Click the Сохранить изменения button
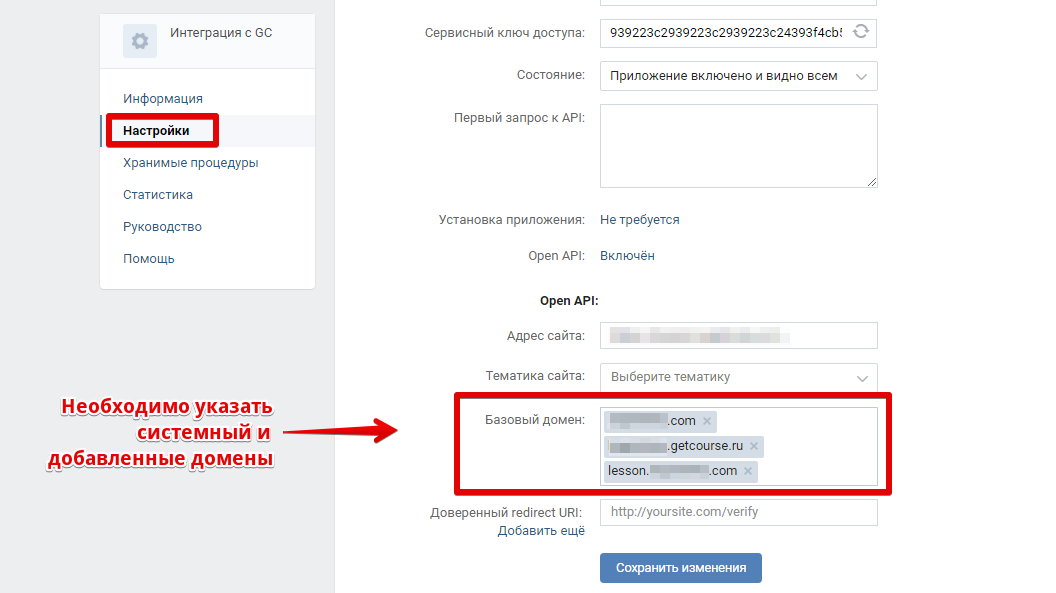Screen dimensions: 1056x593 (681, 568)
